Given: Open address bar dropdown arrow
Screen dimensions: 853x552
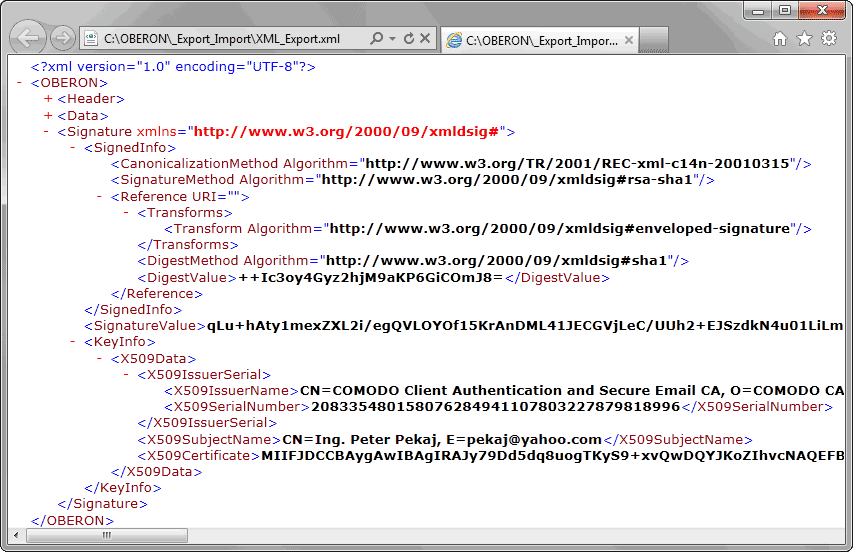Looking at the screenshot, I should tap(393, 39).
